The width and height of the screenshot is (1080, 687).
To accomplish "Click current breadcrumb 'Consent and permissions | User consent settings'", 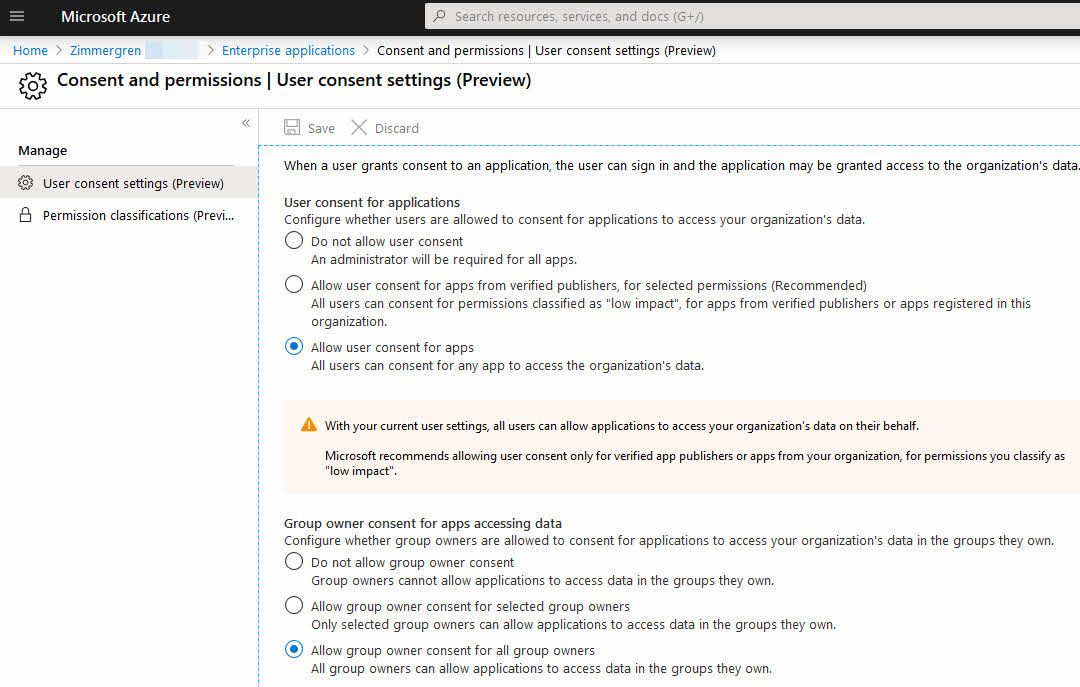I will pyautogui.click(x=546, y=50).
